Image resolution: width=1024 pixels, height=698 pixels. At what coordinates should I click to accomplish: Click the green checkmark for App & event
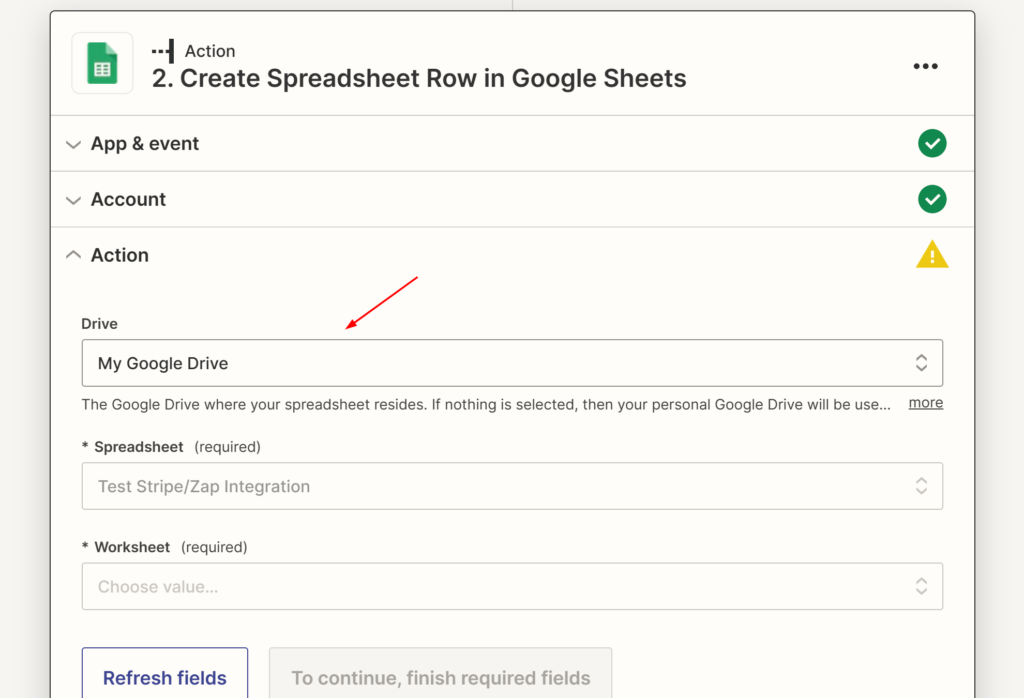click(x=932, y=144)
